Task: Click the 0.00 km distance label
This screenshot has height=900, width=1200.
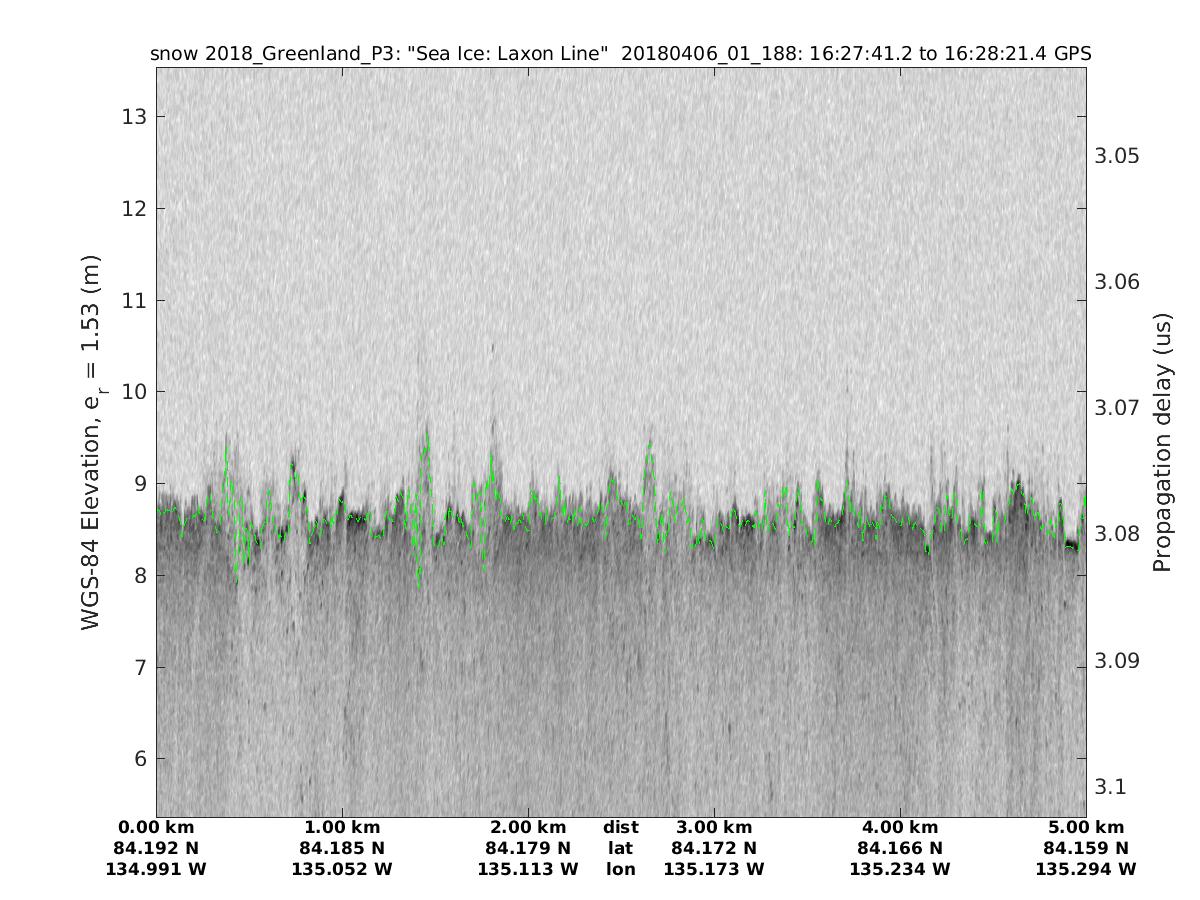Action: (156, 827)
